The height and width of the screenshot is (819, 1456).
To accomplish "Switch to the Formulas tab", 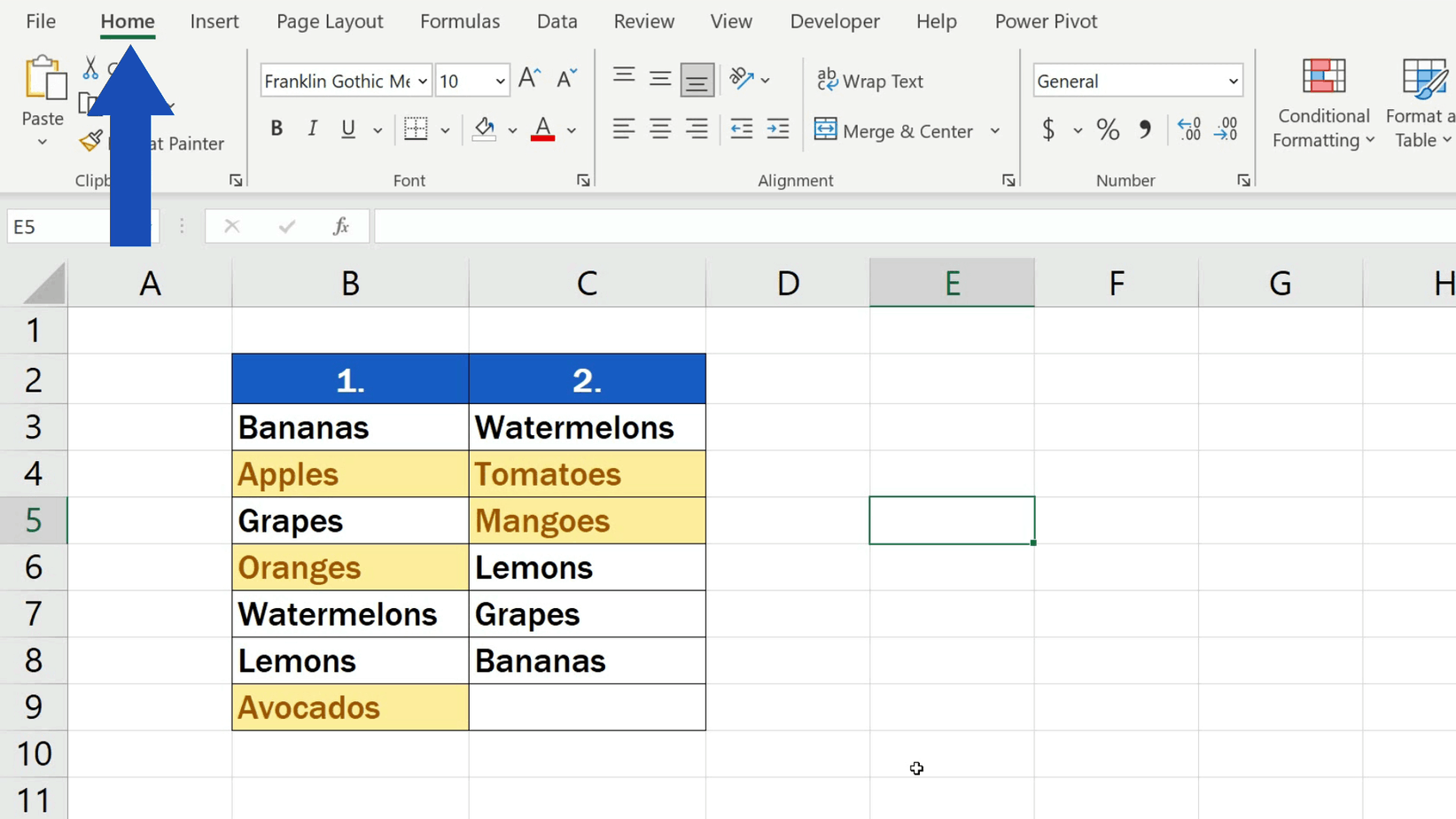I will 460,21.
